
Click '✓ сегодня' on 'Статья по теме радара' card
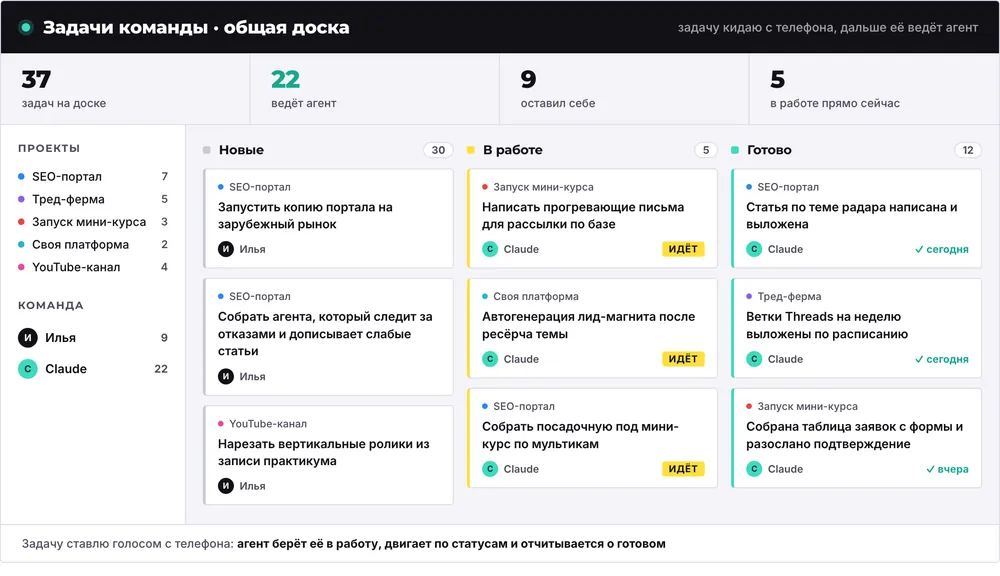pyautogui.click(x=941, y=249)
